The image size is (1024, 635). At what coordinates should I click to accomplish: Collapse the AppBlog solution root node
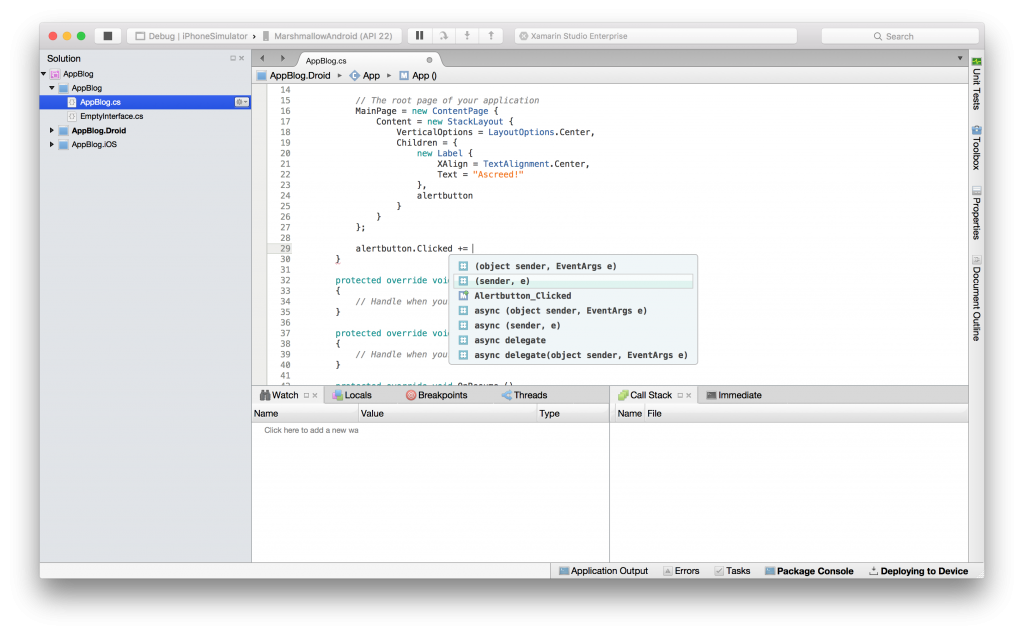(x=44, y=74)
